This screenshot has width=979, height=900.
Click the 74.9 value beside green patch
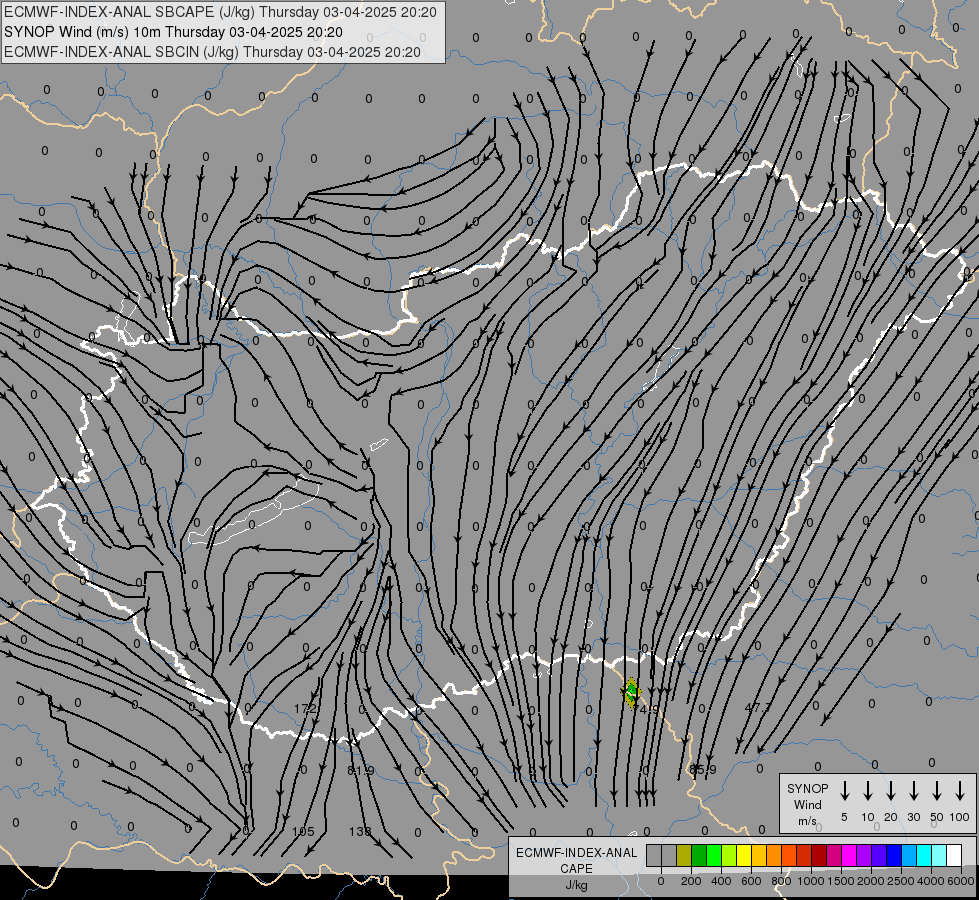pyautogui.click(x=647, y=709)
